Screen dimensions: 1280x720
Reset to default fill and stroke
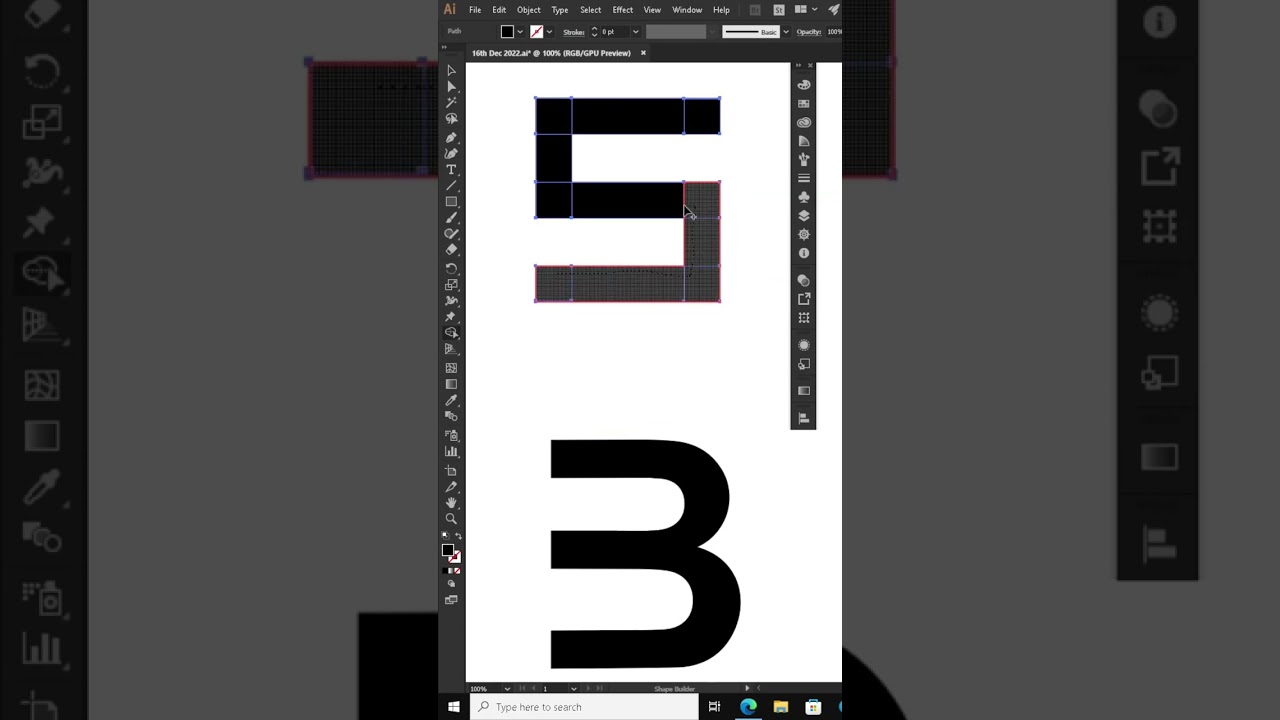coord(445,537)
